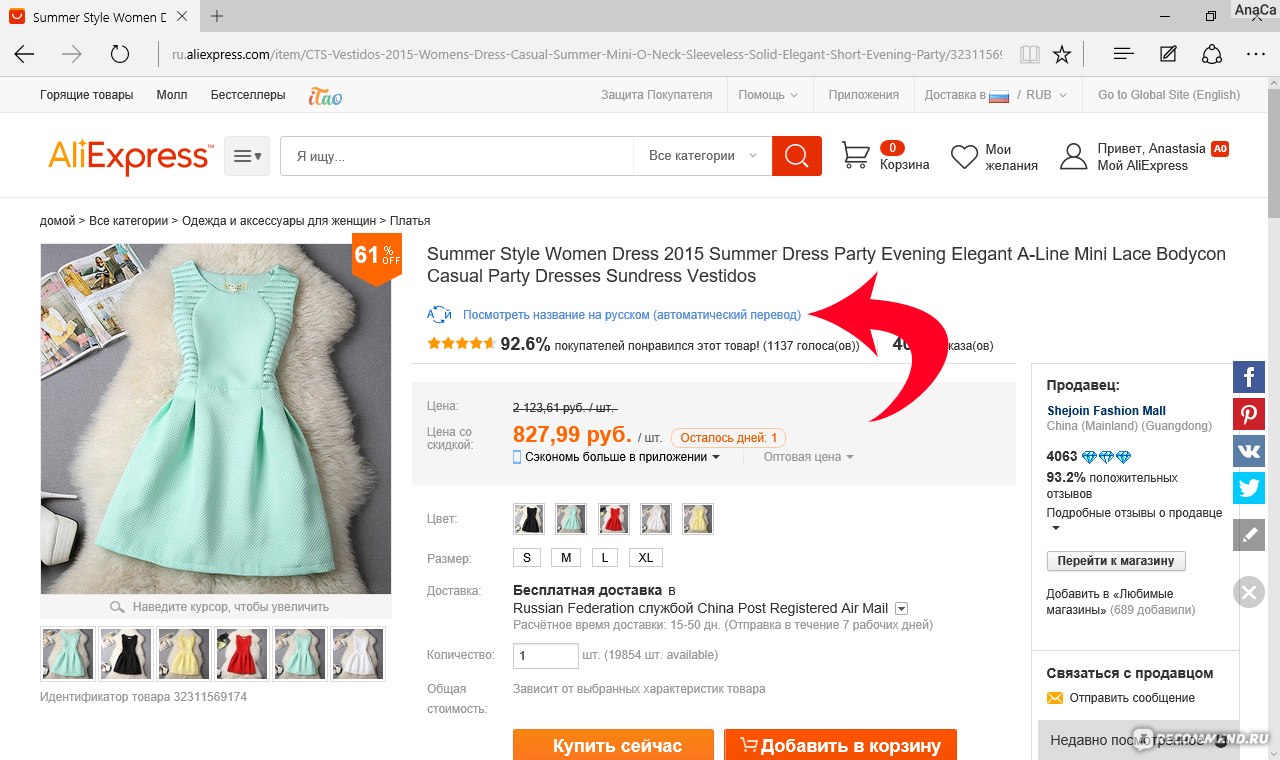1280x760 pixels.
Task: Click Перейти к магазину button
Action: [x=1116, y=561]
